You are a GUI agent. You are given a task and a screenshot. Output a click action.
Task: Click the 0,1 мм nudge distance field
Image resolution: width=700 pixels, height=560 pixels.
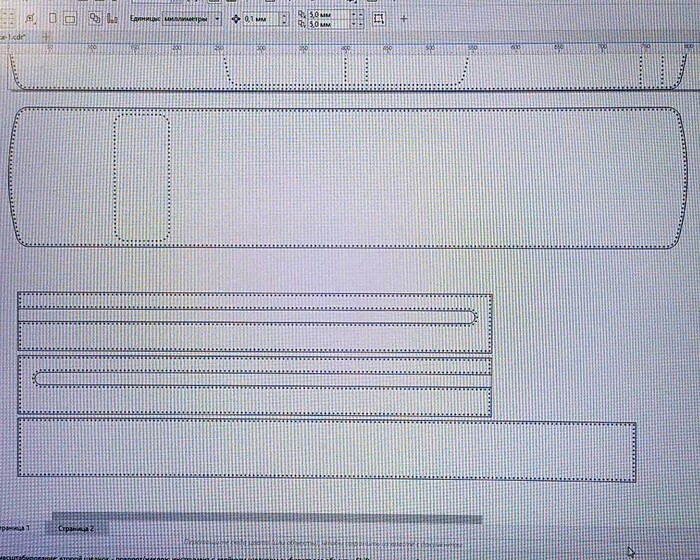point(261,19)
